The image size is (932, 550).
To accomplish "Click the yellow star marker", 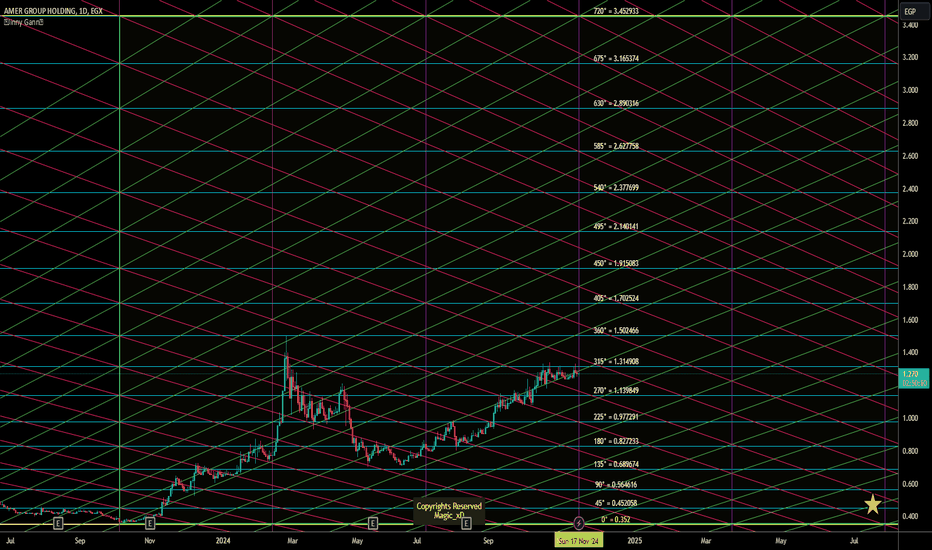I will click(873, 504).
